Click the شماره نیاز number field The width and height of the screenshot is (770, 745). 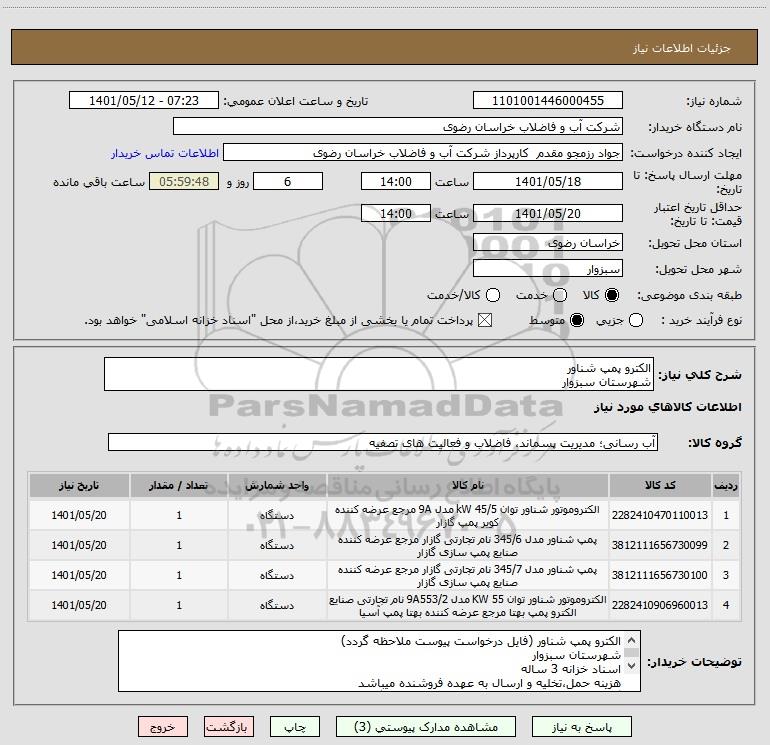(x=548, y=101)
